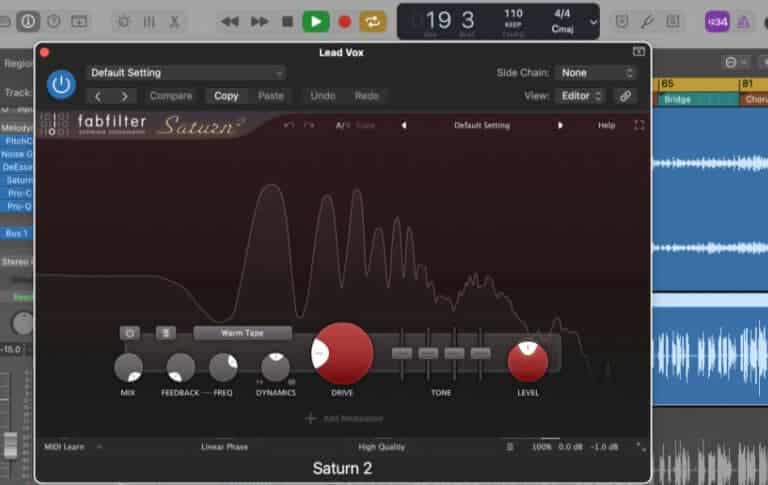Click the resize arrows icon in bottom bar
Viewport: 768px width, 485px height.
[641, 447]
